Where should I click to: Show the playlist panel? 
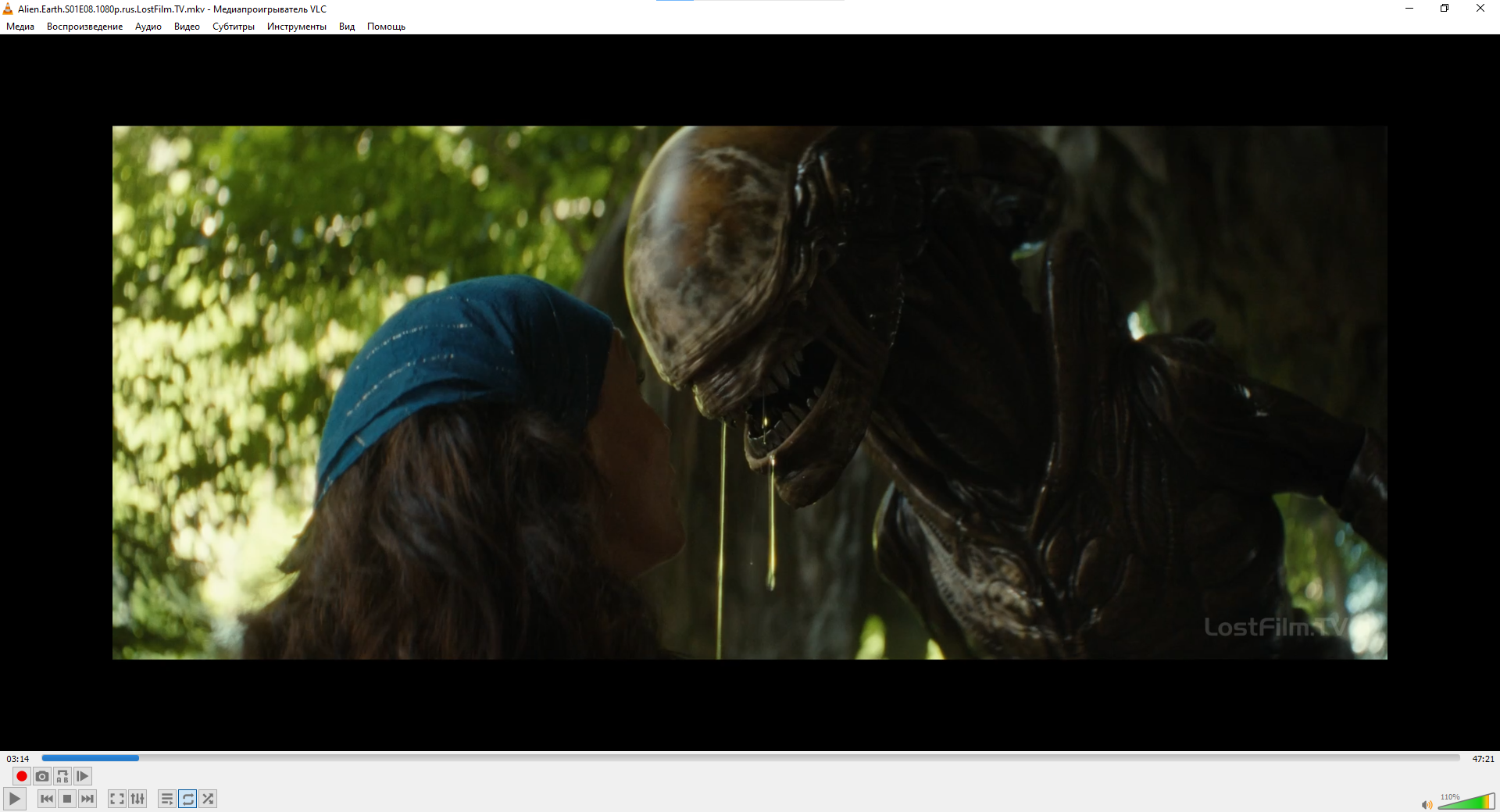pos(166,799)
